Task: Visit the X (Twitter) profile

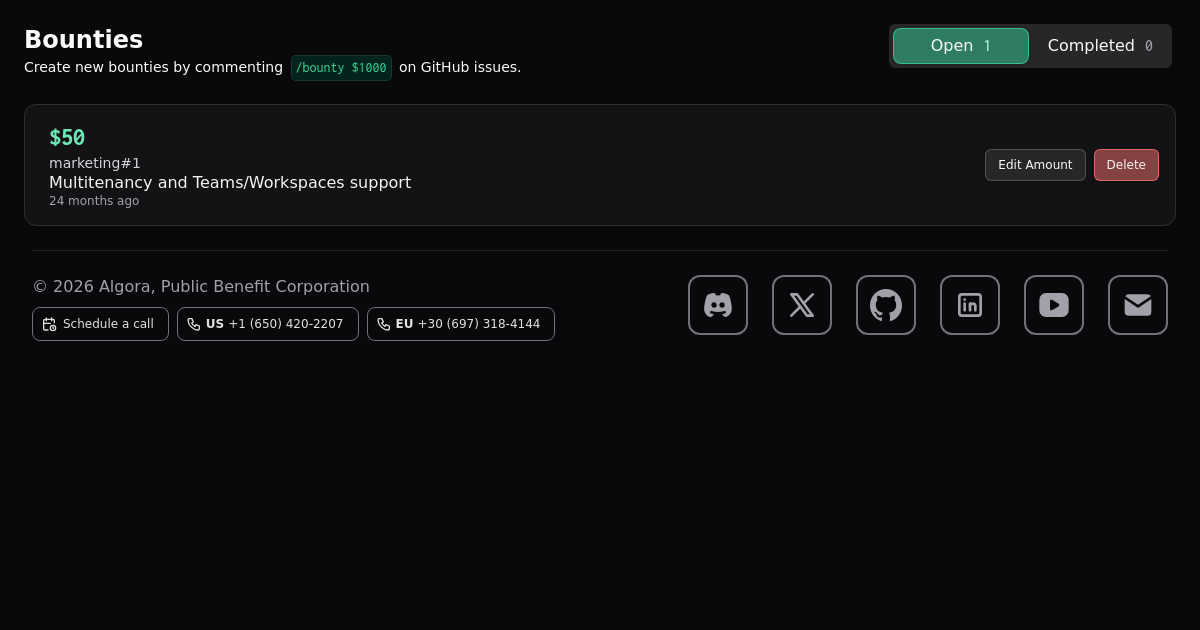Action: tap(802, 305)
